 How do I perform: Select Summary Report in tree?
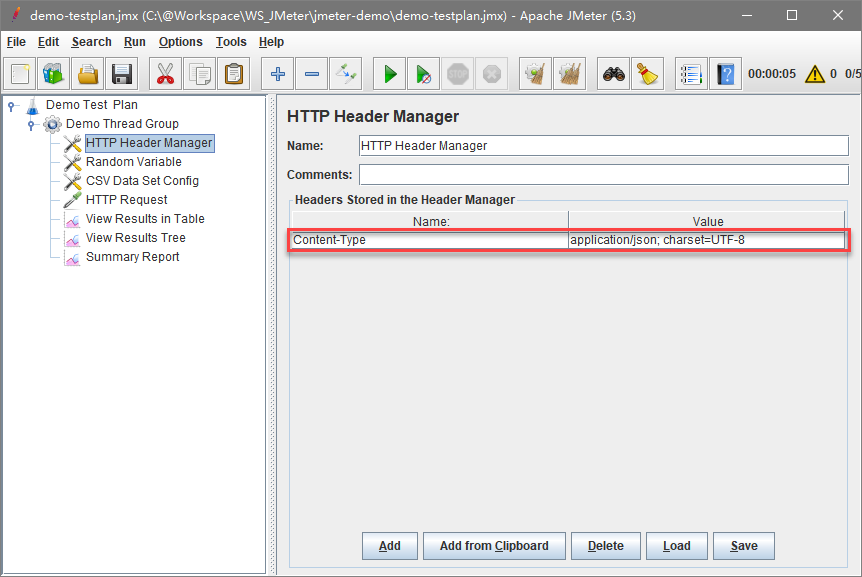click(132, 257)
